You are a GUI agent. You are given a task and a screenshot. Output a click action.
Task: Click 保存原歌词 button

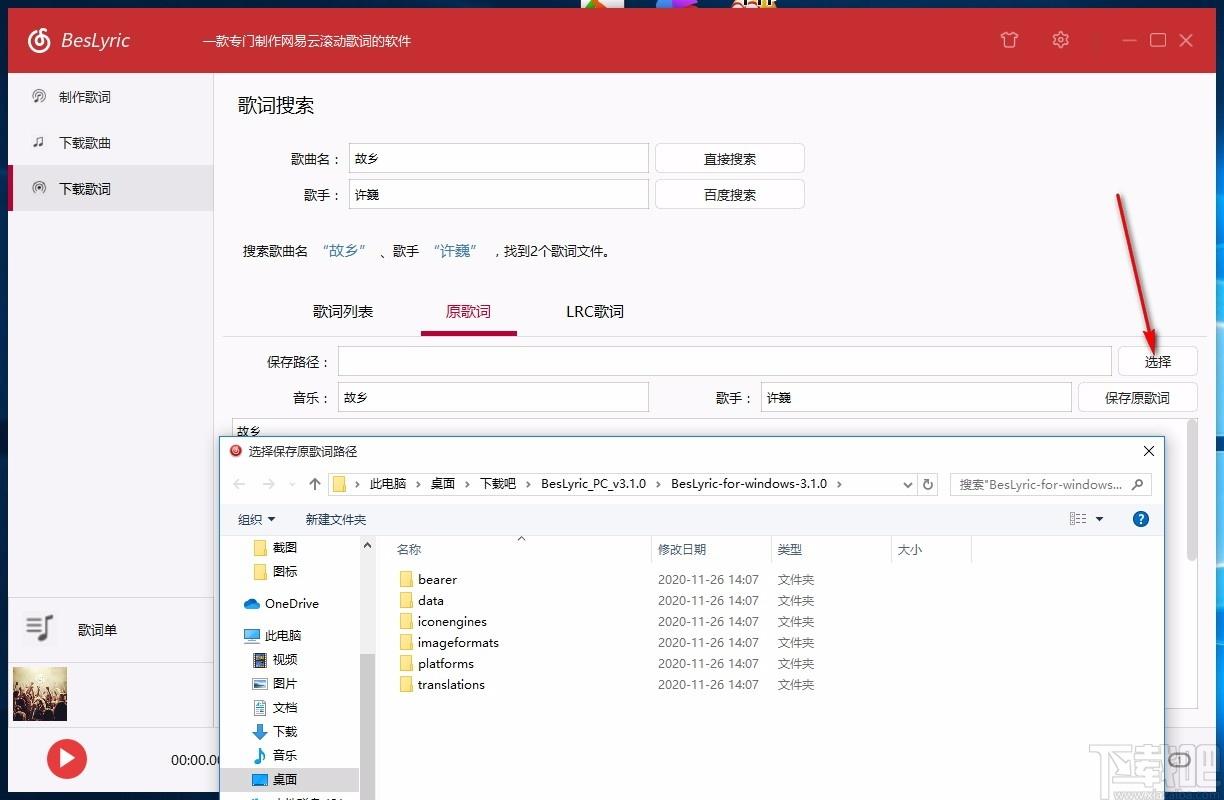pos(1137,397)
